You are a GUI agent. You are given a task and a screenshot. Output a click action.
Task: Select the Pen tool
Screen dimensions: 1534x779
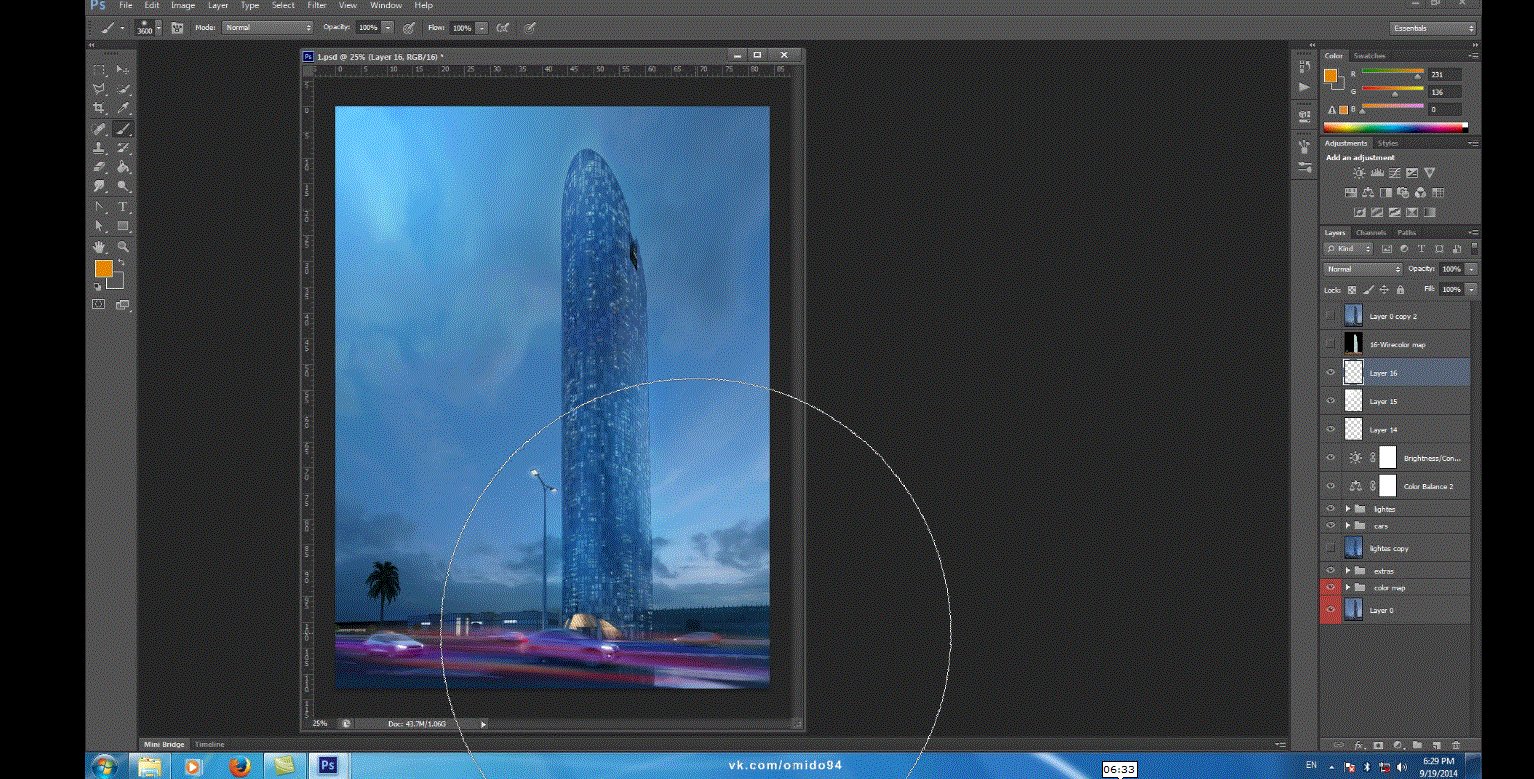pos(100,207)
